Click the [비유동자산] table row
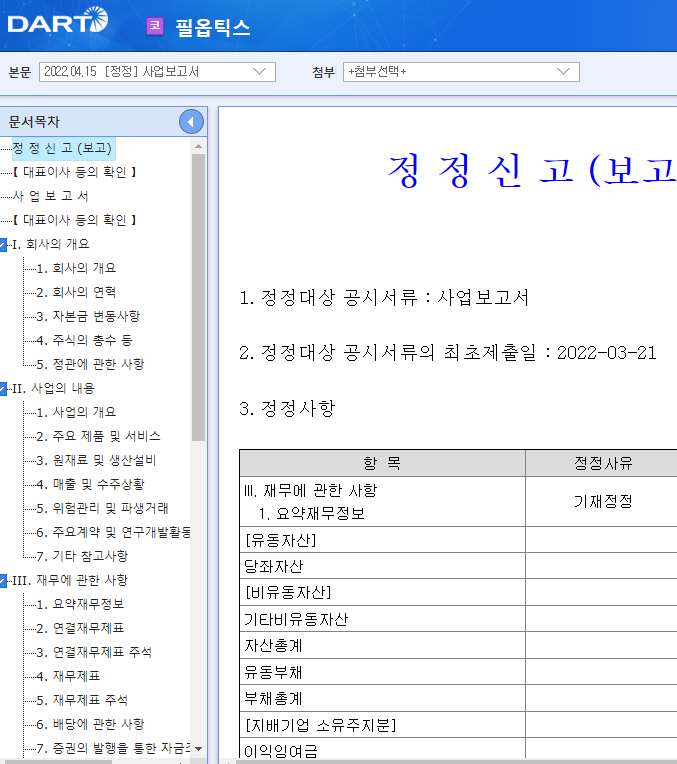This screenshot has height=764, width=677. (x=458, y=592)
